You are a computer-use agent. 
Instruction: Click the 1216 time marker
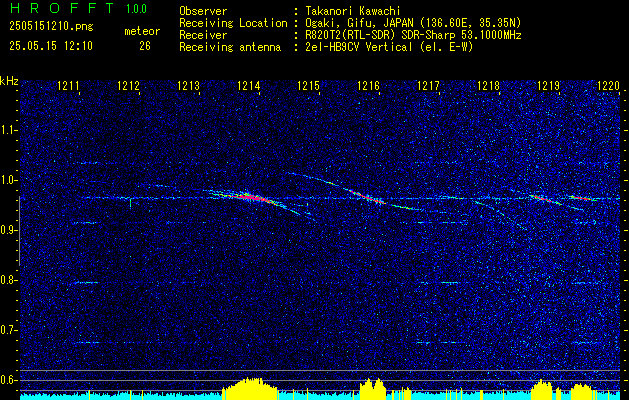(x=368, y=85)
